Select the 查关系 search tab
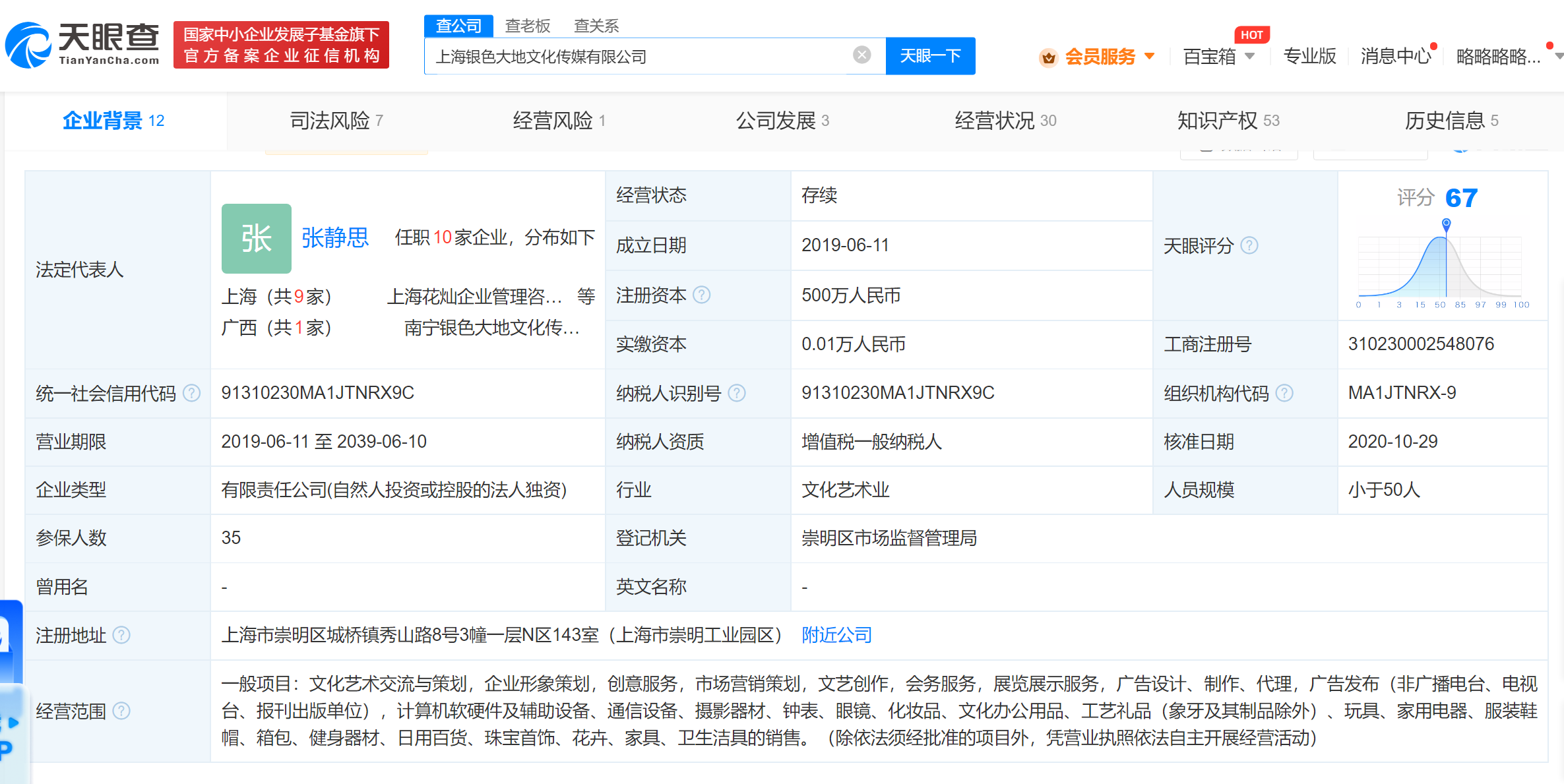The image size is (1564, 784). click(x=596, y=26)
